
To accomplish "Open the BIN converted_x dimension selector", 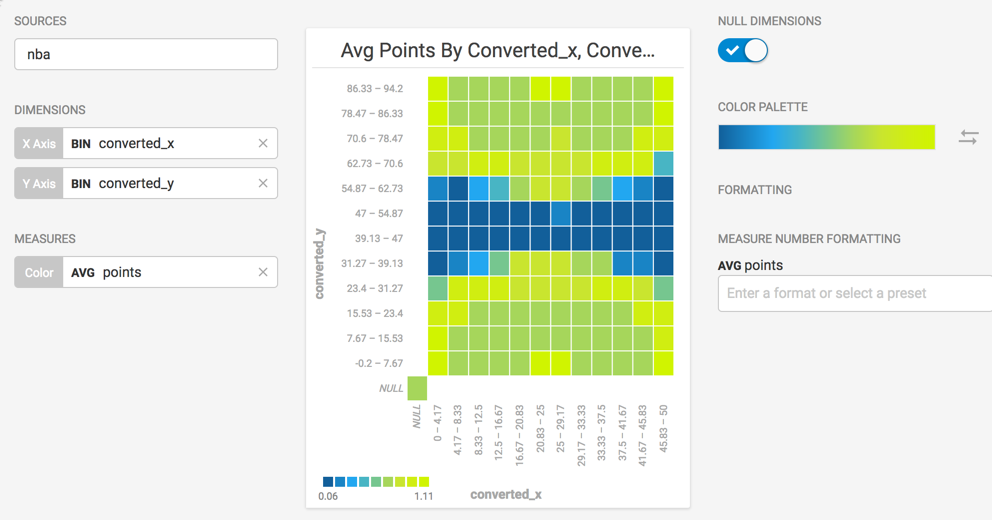I will 160,143.
